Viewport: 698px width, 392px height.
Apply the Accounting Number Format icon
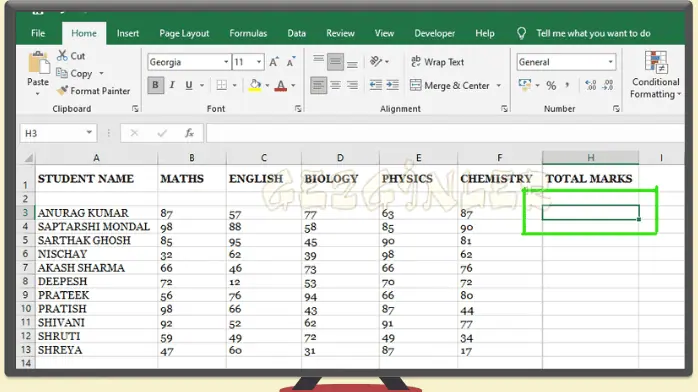pos(525,85)
